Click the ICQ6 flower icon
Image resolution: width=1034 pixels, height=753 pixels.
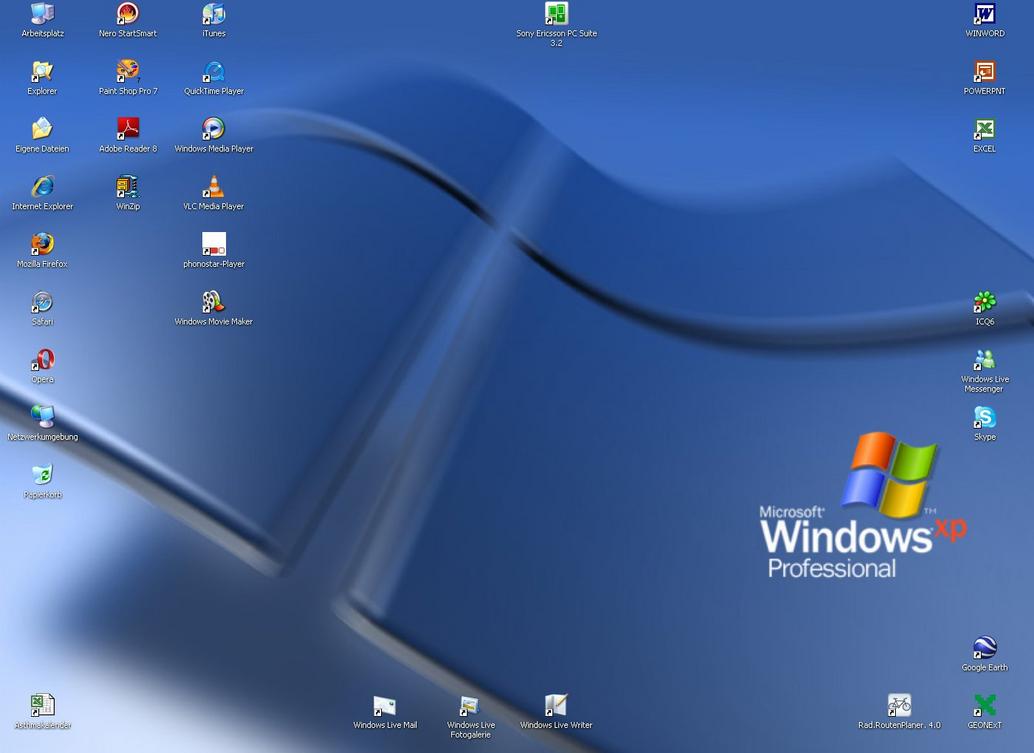pos(985,302)
